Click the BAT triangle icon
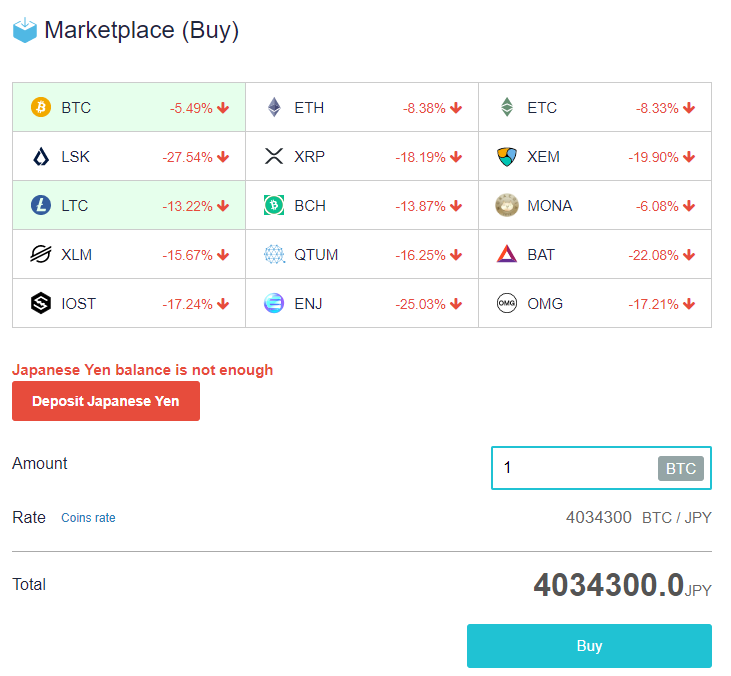The height and width of the screenshot is (676, 731). tap(507, 254)
